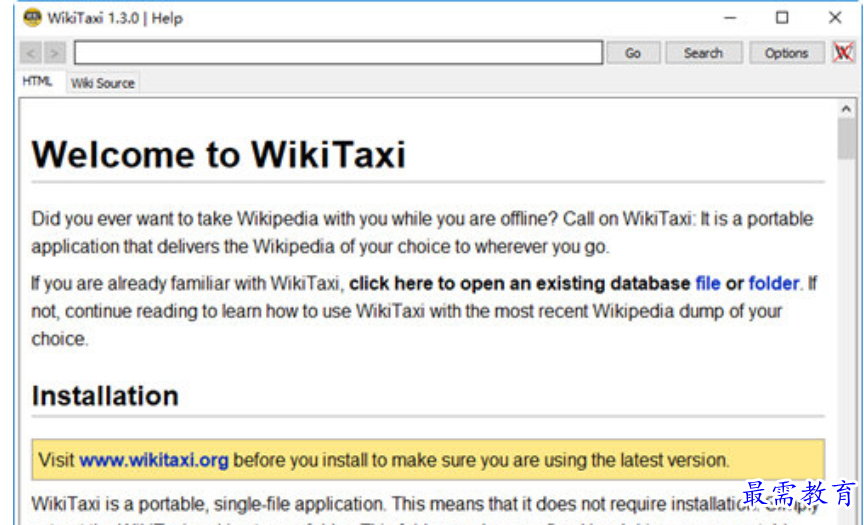
Task: Visit the www.wikitaxi.org link
Action: tap(154, 460)
